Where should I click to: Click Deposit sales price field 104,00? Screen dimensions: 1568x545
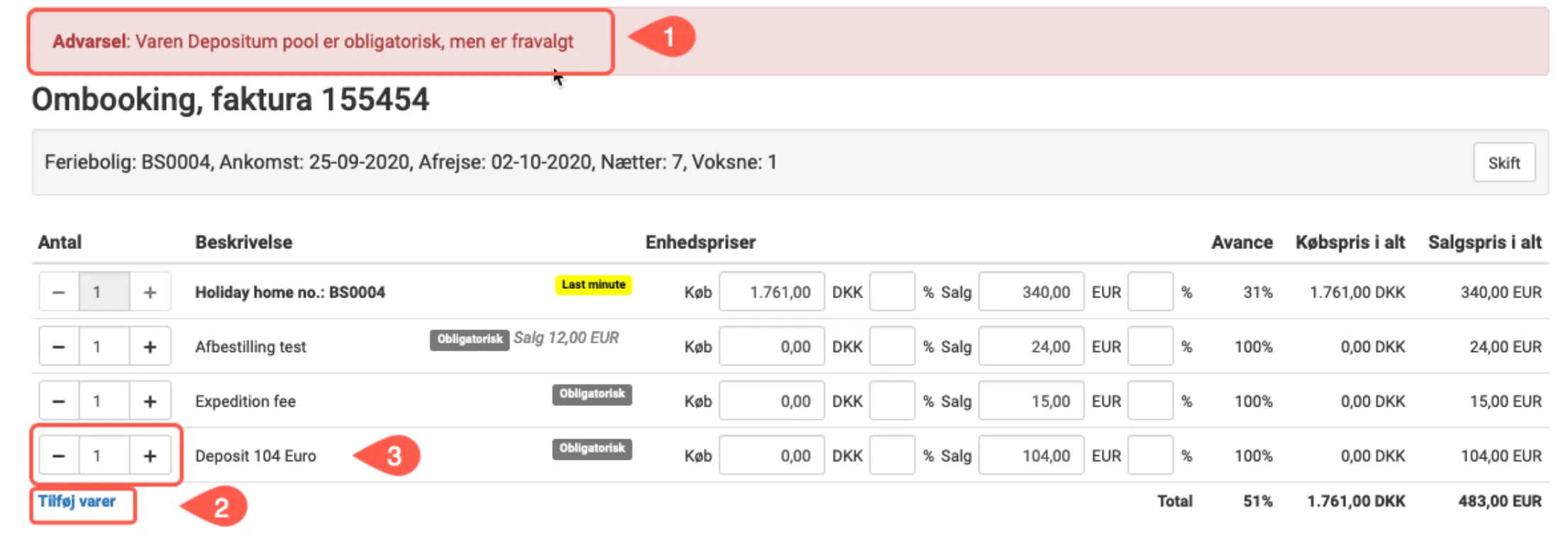coord(1031,456)
